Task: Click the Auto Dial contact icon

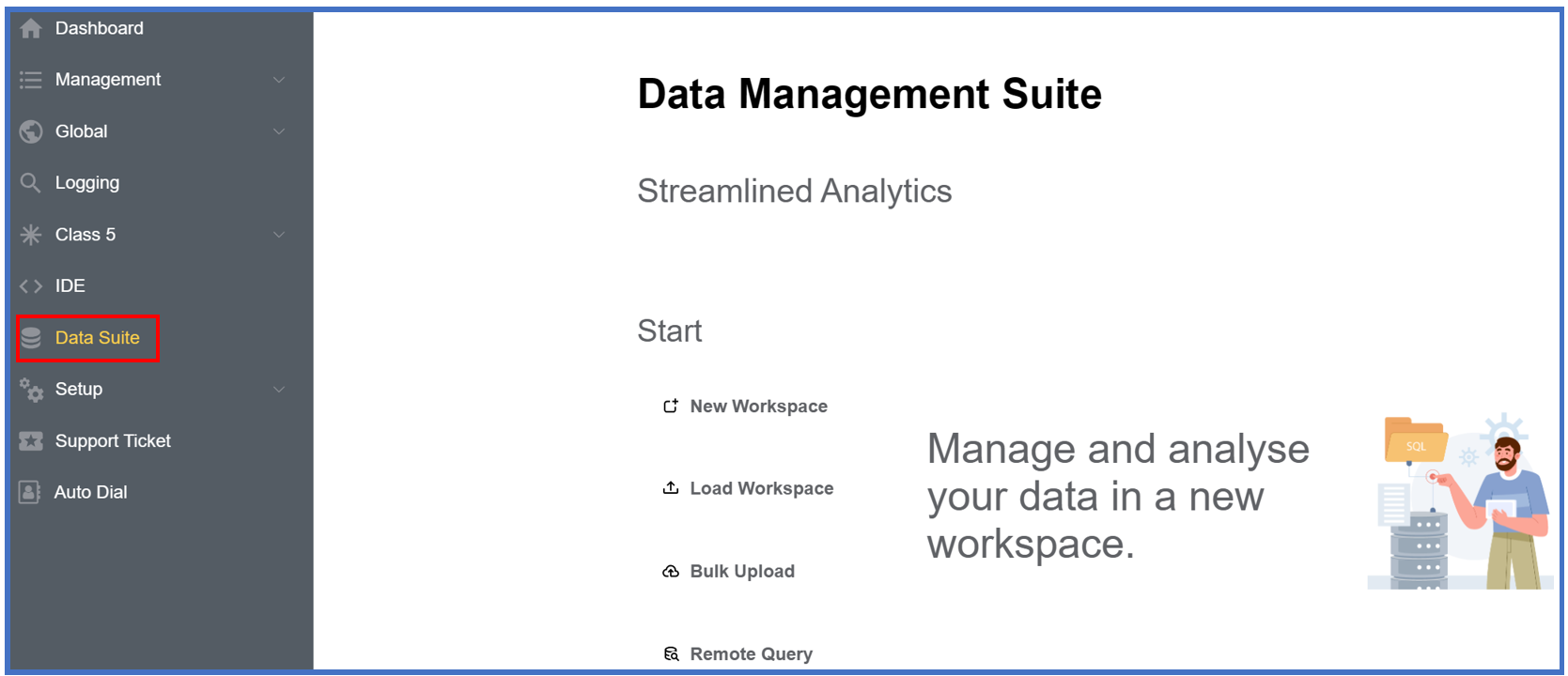Action: point(30,492)
